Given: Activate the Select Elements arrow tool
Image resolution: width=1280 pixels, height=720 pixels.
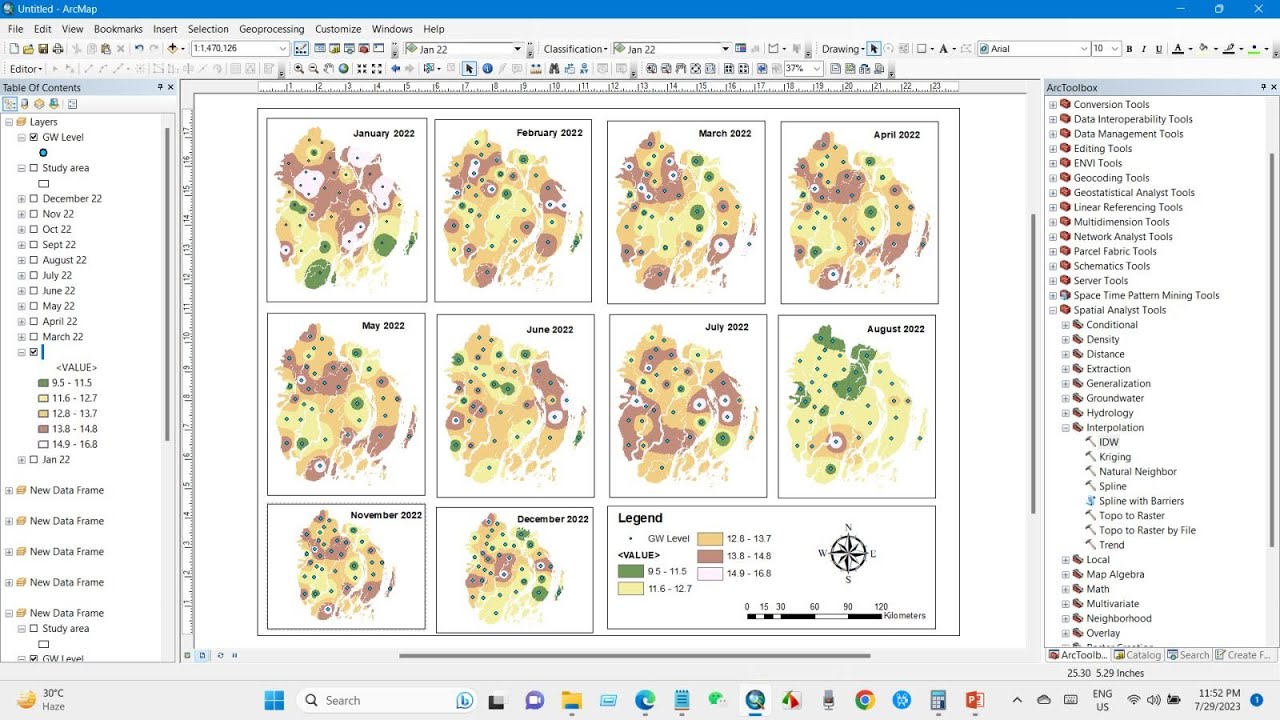Looking at the screenshot, I should (x=469, y=69).
